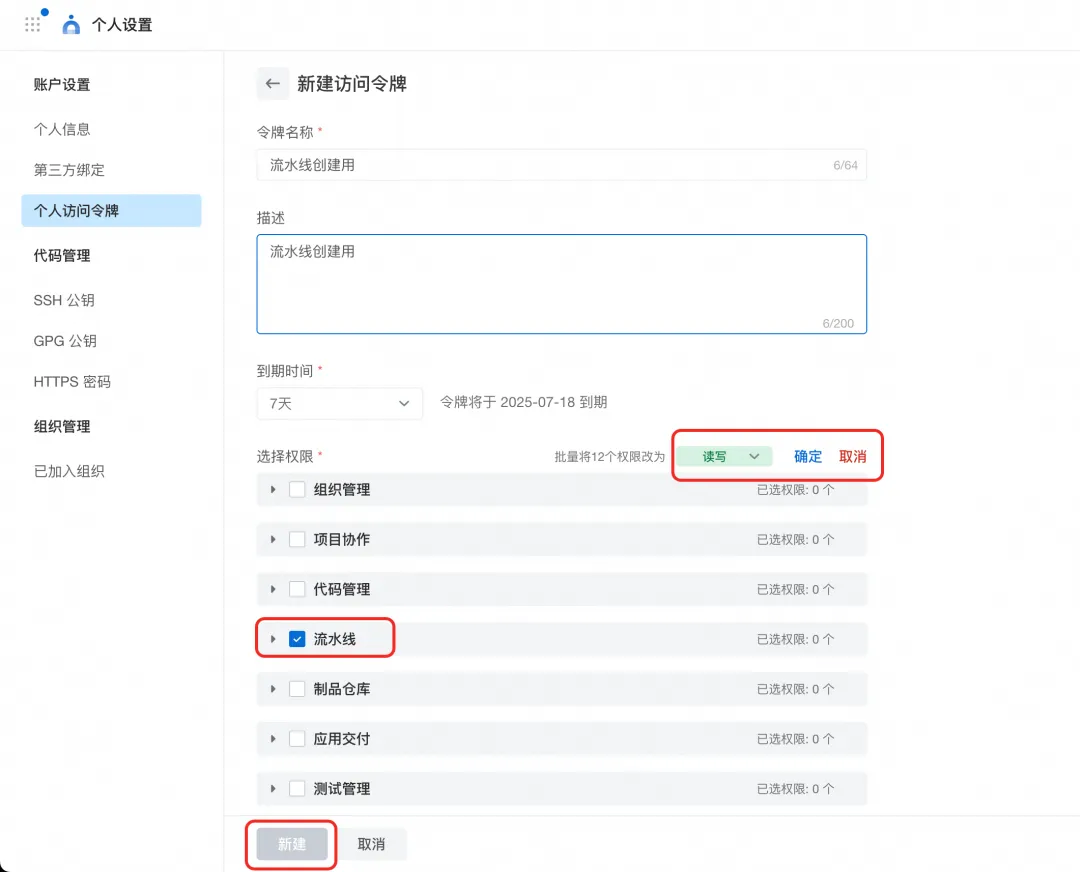Expand the 制品仓库 permission group arrow

pyautogui.click(x=273, y=689)
